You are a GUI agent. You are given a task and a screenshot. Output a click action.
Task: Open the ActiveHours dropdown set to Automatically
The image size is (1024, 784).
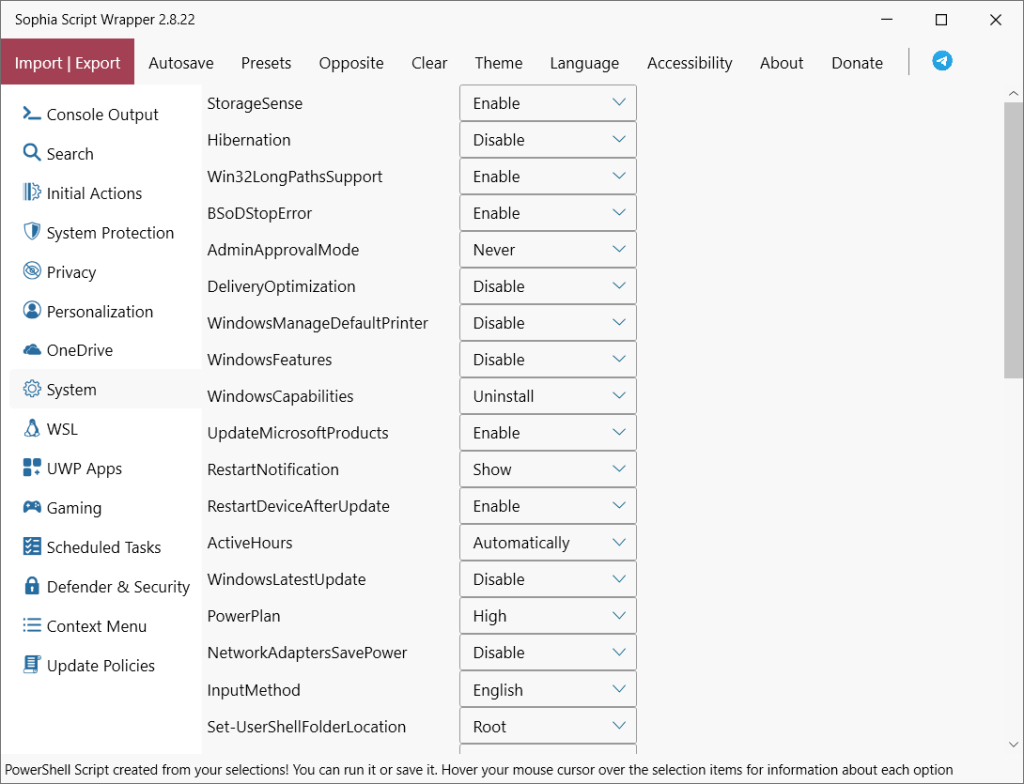coord(547,543)
